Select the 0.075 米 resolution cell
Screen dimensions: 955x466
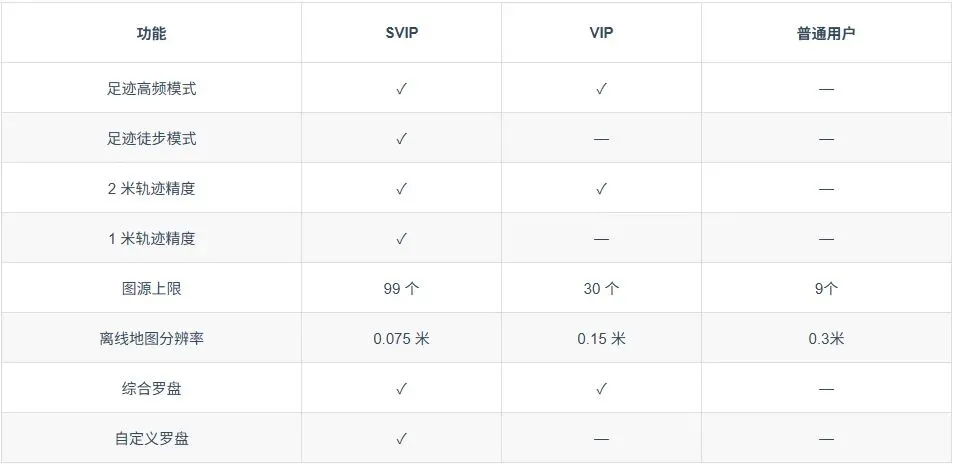(x=401, y=339)
